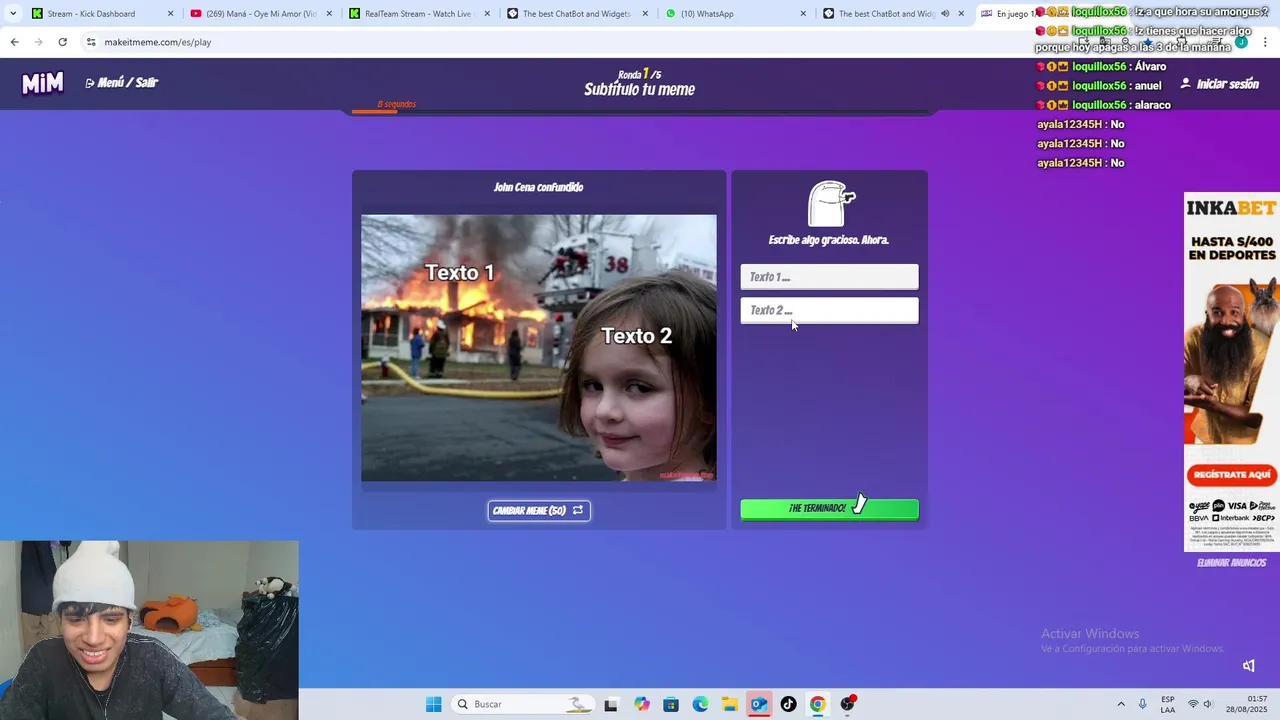Click the address bar URL
The height and width of the screenshot is (720, 1280).
click(157, 42)
